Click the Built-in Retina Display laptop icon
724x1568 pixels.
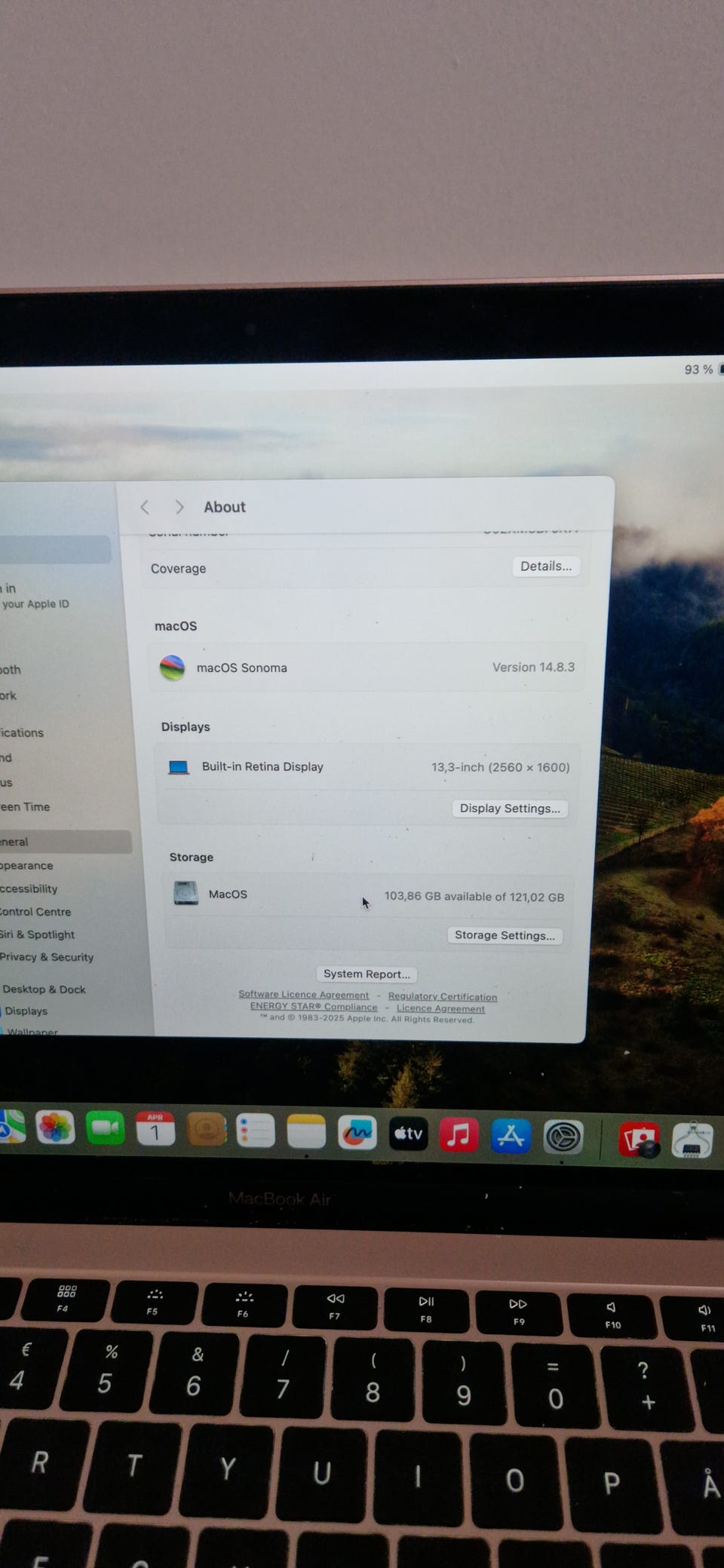point(179,767)
